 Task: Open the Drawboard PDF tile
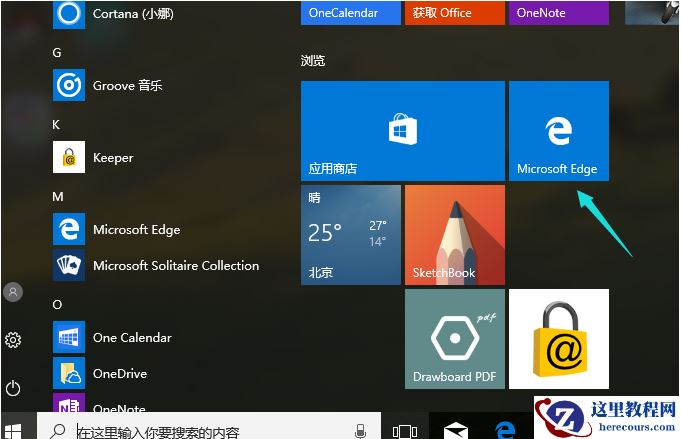coord(455,339)
